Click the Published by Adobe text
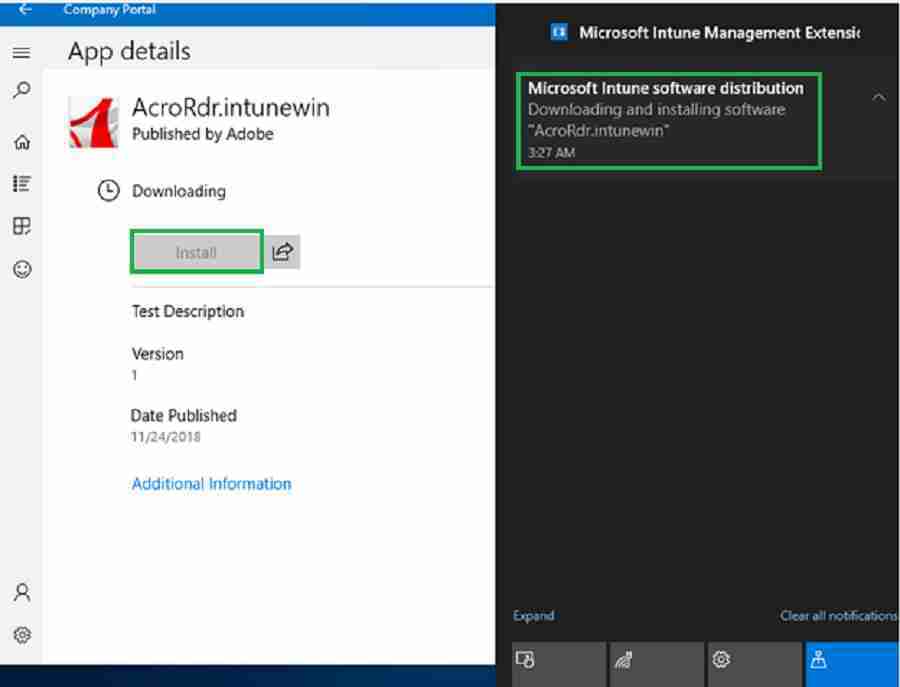This screenshot has height=687, width=900. [203, 134]
